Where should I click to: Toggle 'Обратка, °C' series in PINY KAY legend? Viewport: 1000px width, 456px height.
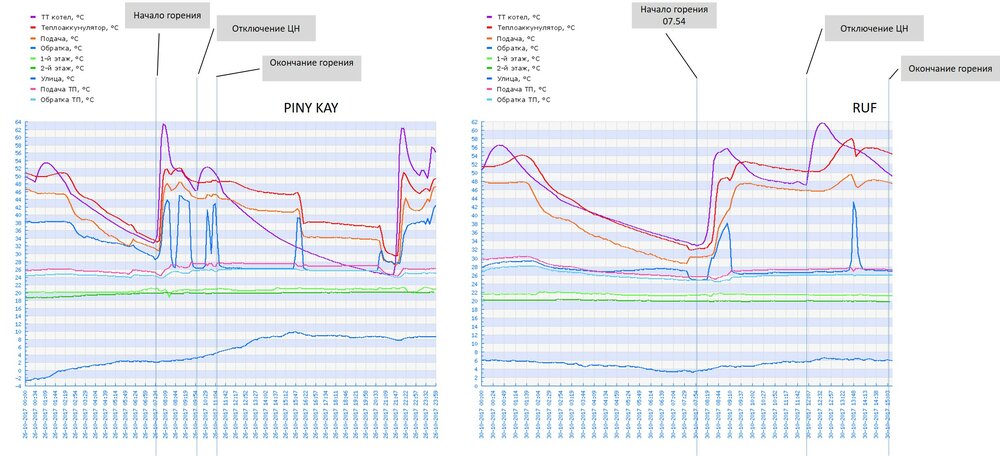(55, 48)
